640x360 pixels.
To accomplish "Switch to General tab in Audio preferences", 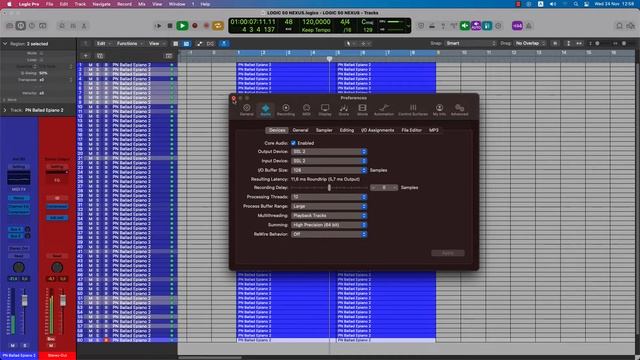I will 300,130.
